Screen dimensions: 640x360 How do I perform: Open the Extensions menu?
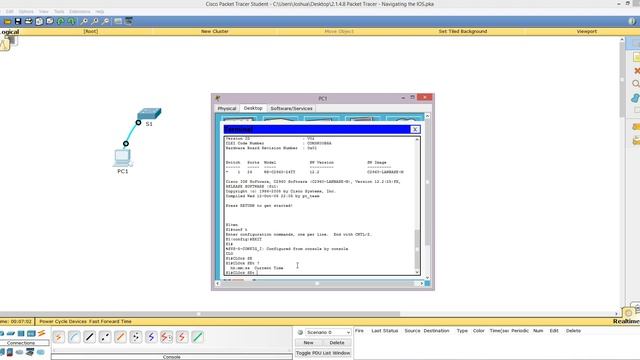pos(80,11)
